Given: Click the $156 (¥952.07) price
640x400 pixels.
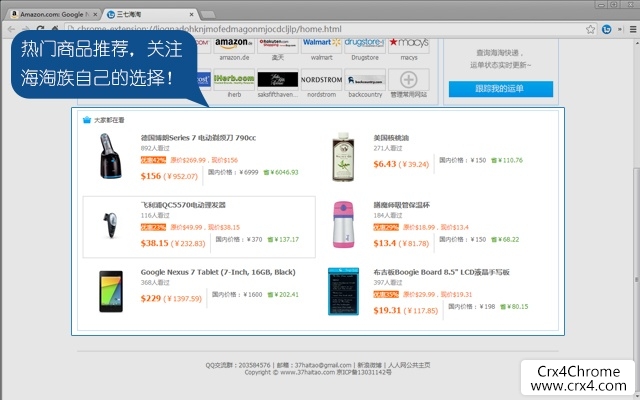Looking at the screenshot, I should pyautogui.click(x=169, y=176).
